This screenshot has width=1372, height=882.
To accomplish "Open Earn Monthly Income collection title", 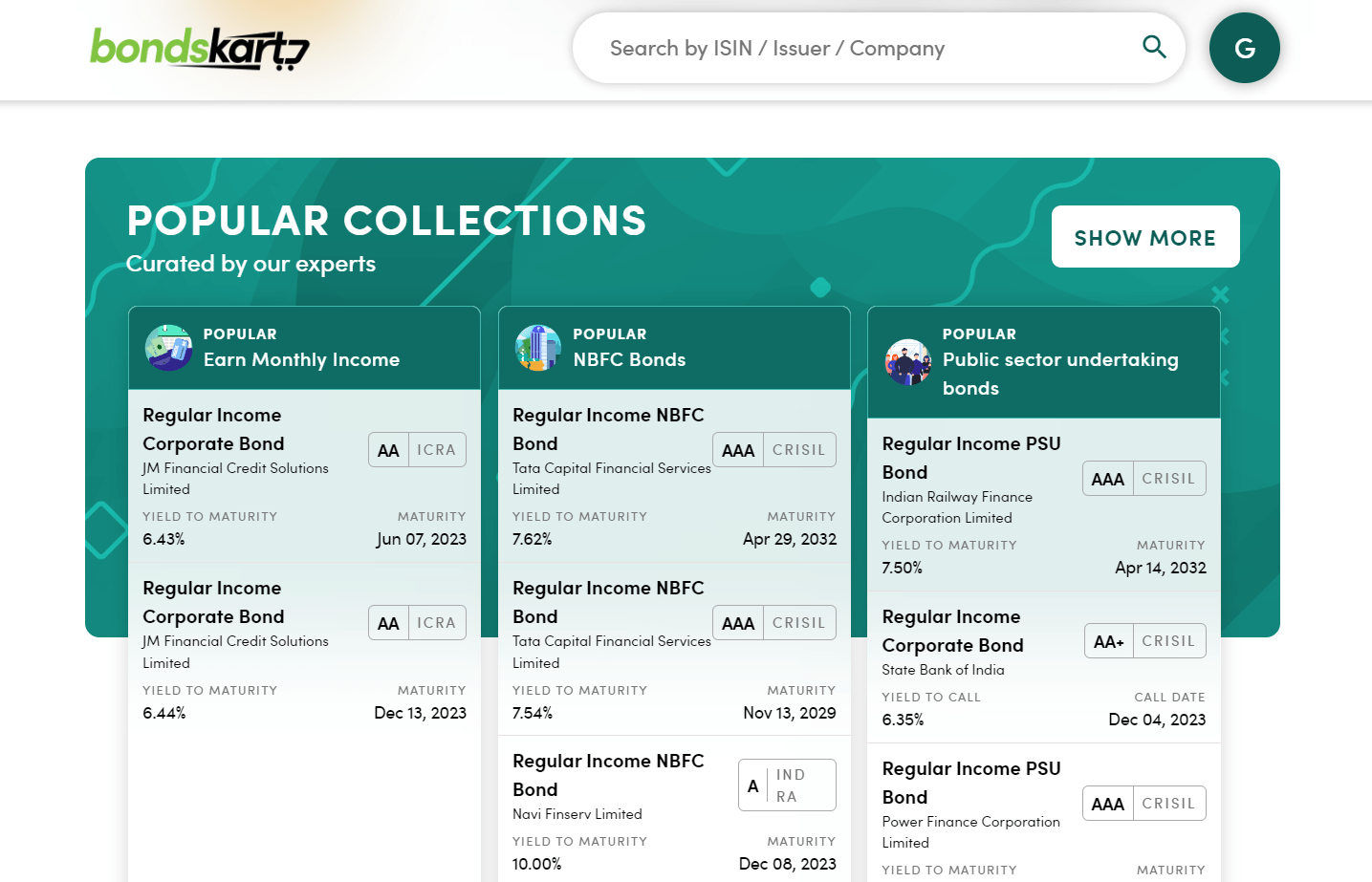I will [x=301, y=360].
